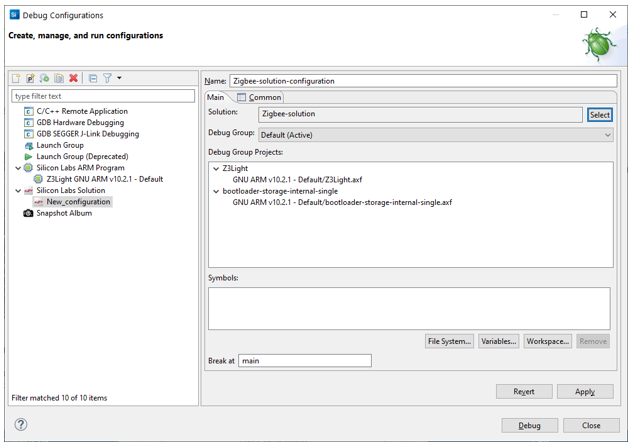Switch to Main tab
Viewport: 631px width, 445px height.
click(215, 97)
